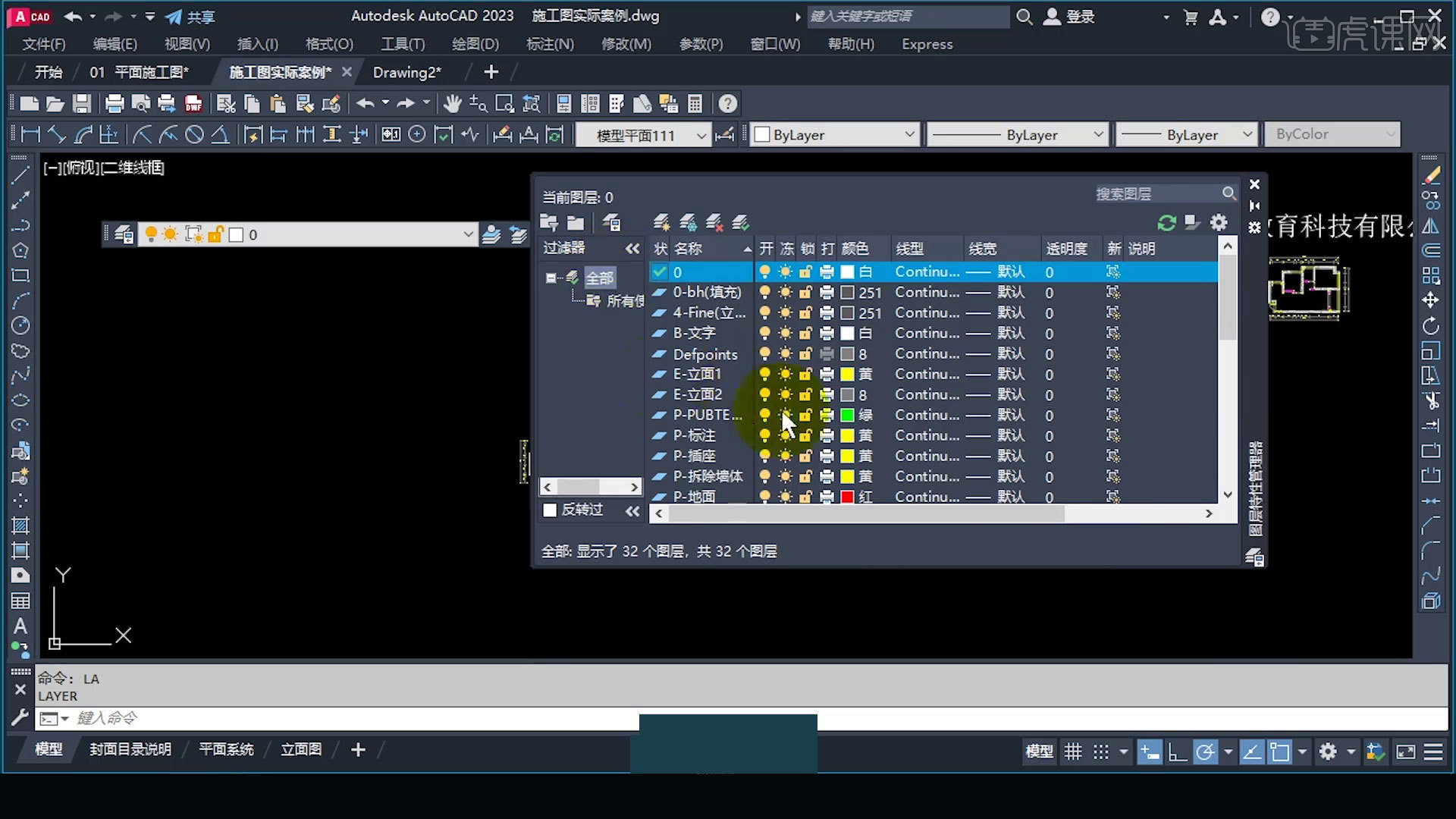The height and width of the screenshot is (819, 1456).
Task: Click the New Property Filter icon
Action: point(549,222)
